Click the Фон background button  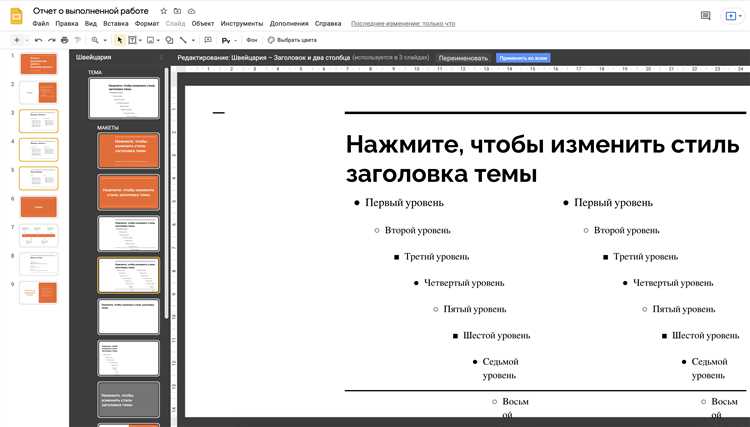252,40
